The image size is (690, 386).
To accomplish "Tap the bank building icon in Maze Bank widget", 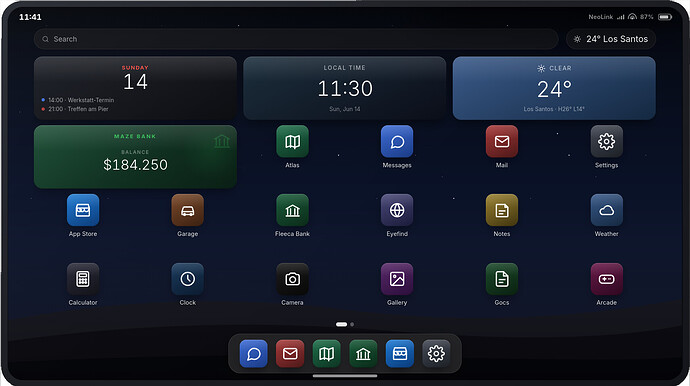I will 222,141.
